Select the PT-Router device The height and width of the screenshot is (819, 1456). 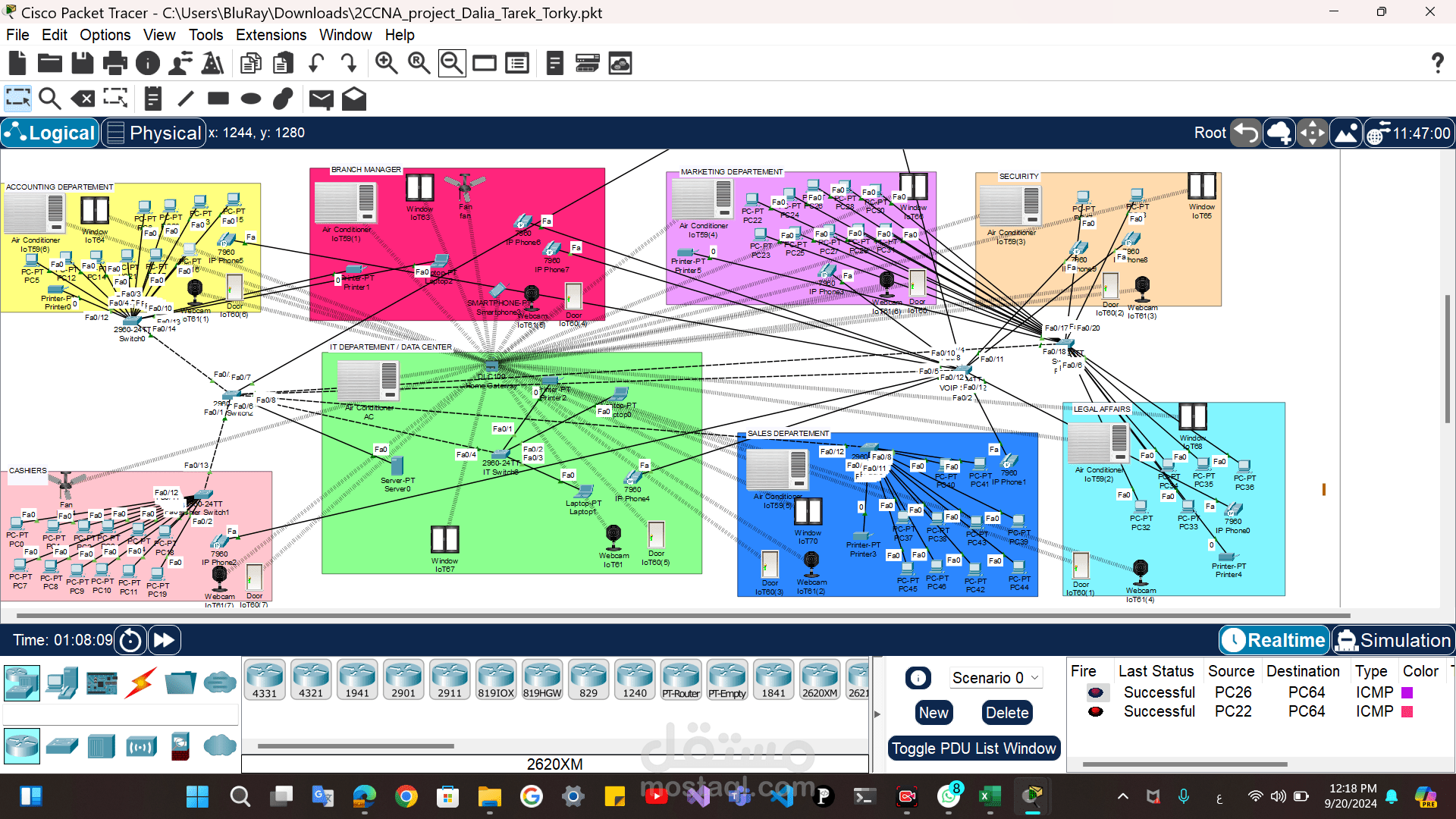tap(681, 679)
